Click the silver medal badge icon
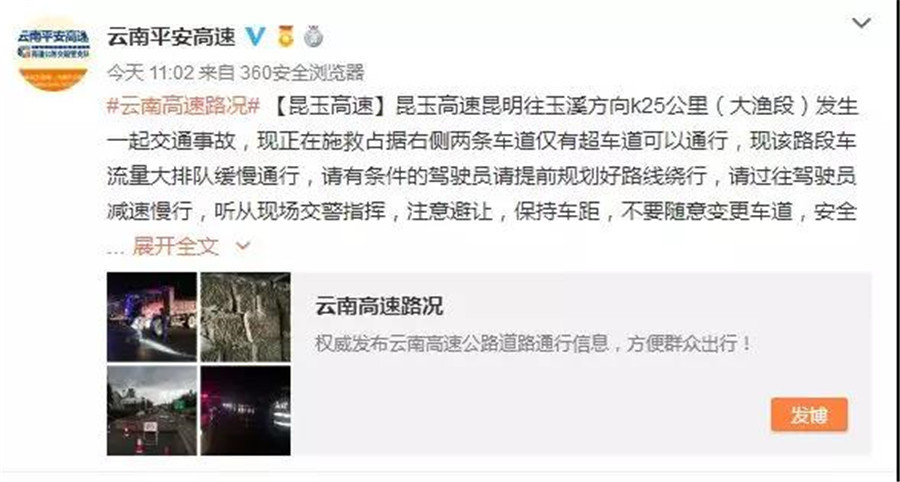The image size is (900, 482). (x=313, y=37)
